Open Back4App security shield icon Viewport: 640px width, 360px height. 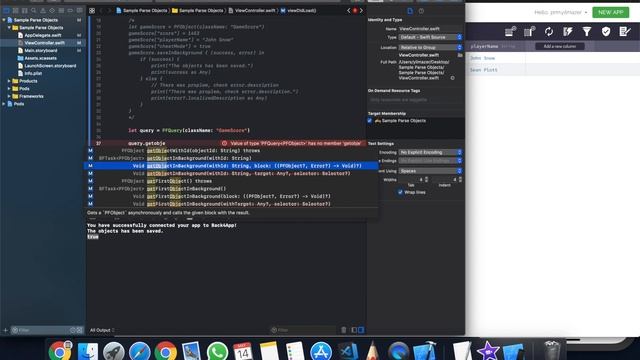pyautogui.click(x=606, y=31)
